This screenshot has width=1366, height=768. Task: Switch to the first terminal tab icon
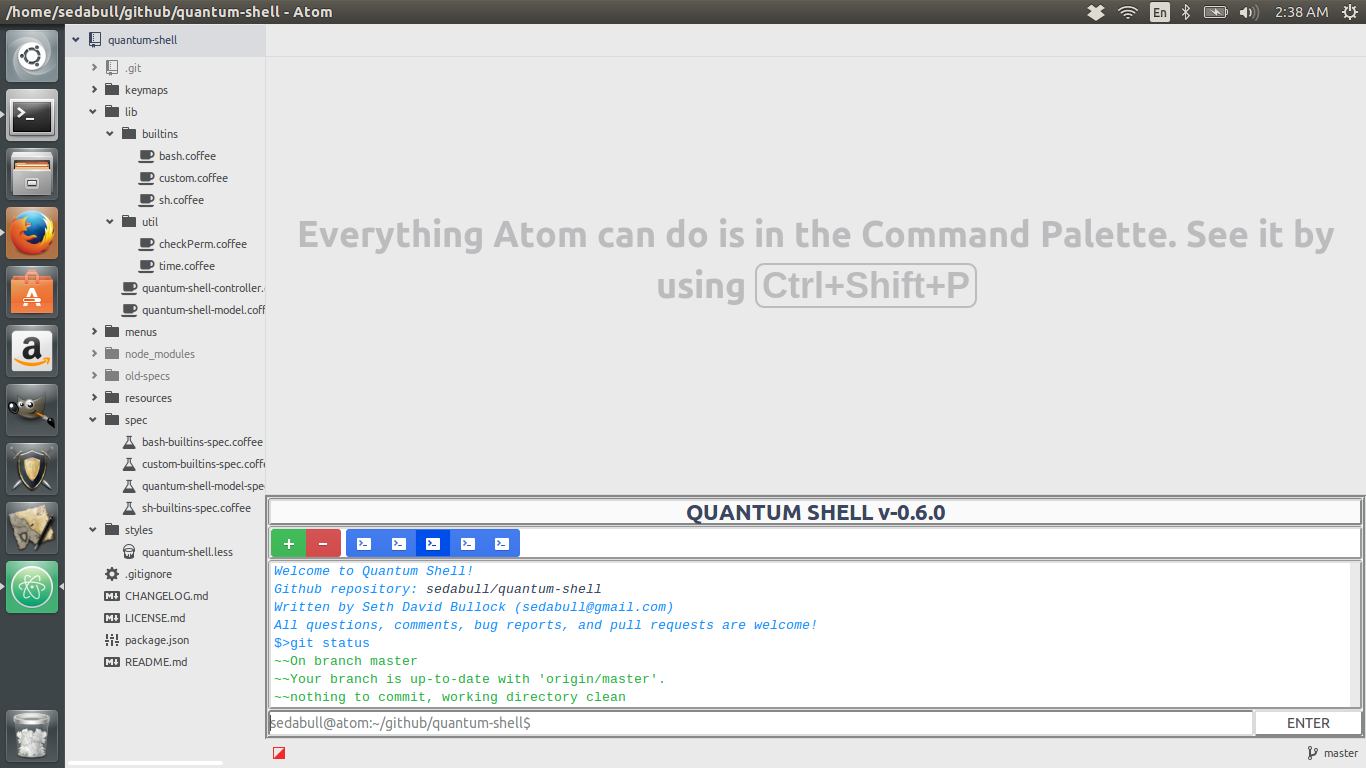click(x=364, y=543)
